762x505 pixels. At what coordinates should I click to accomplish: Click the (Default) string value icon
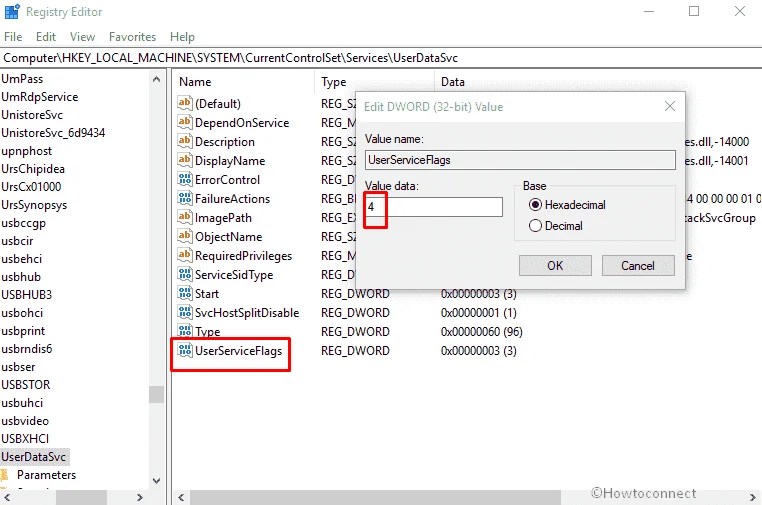pos(185,103)
